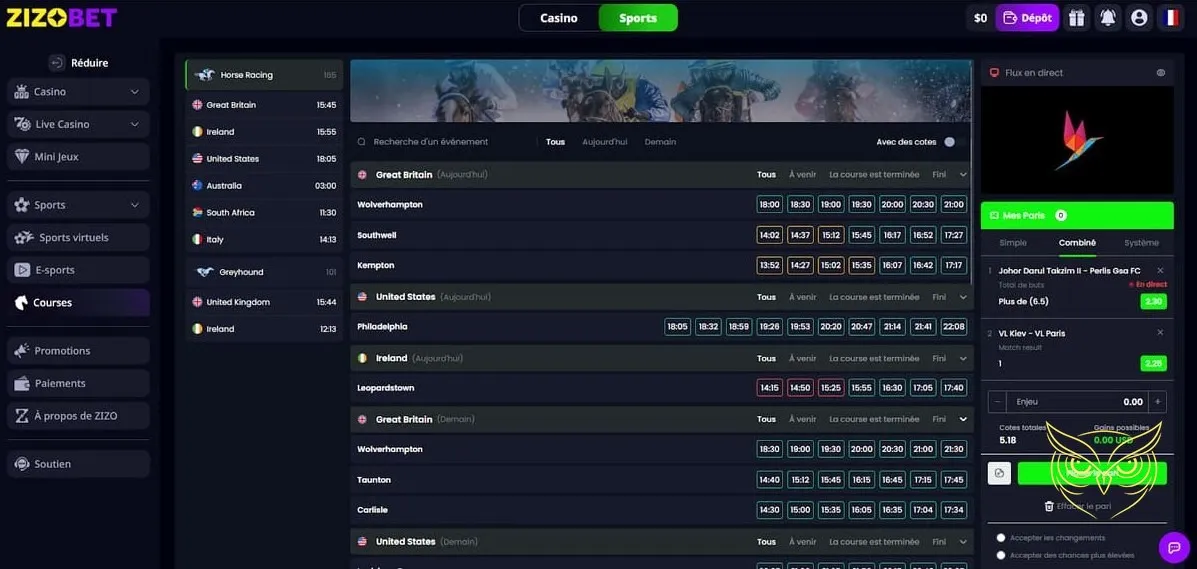Screen dimensions: 1197x569
Task: Select Carlisle 14:30 race
Action: 770,509
